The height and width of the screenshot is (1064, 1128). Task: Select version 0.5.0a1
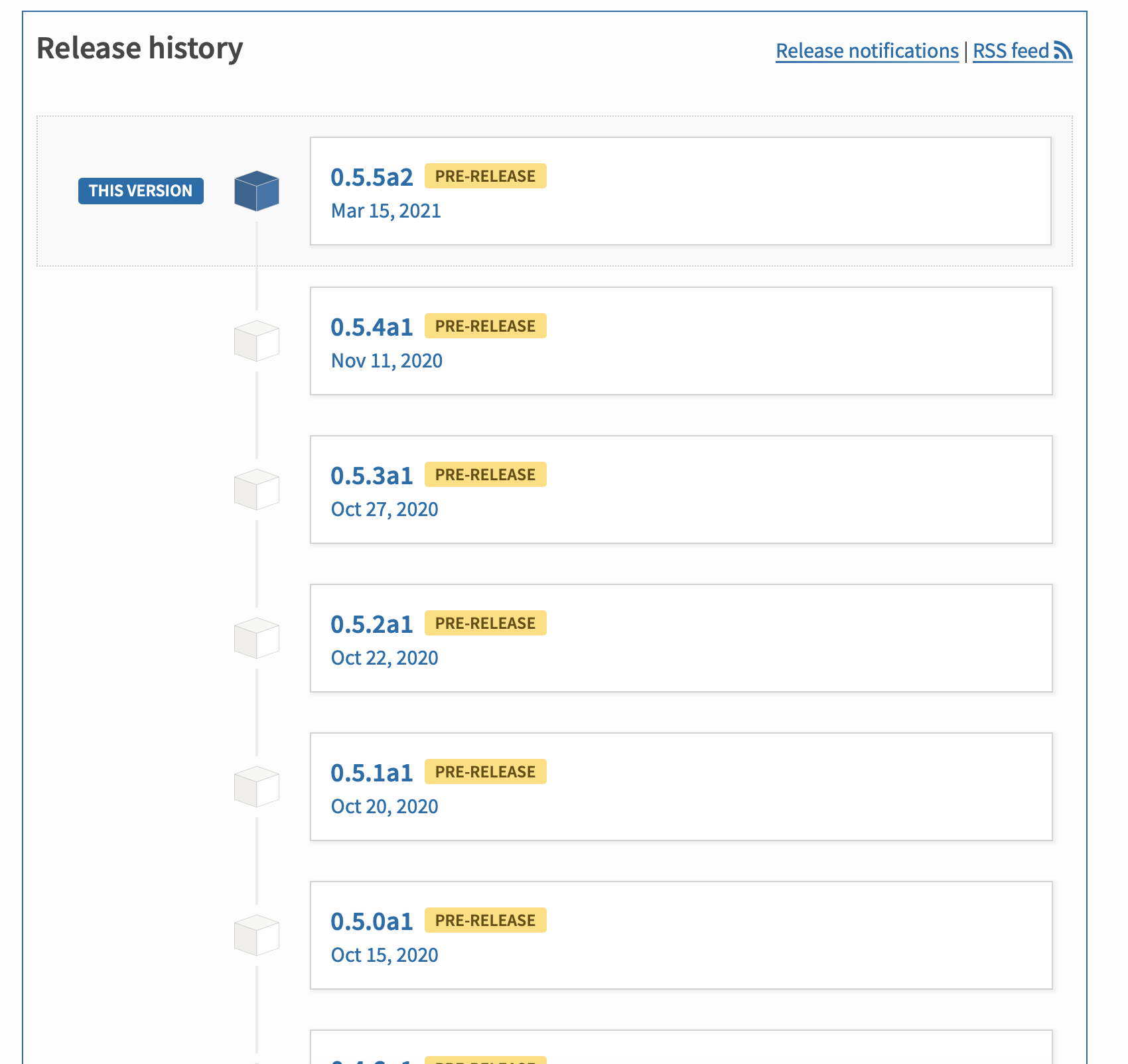[x=372, y=921]
